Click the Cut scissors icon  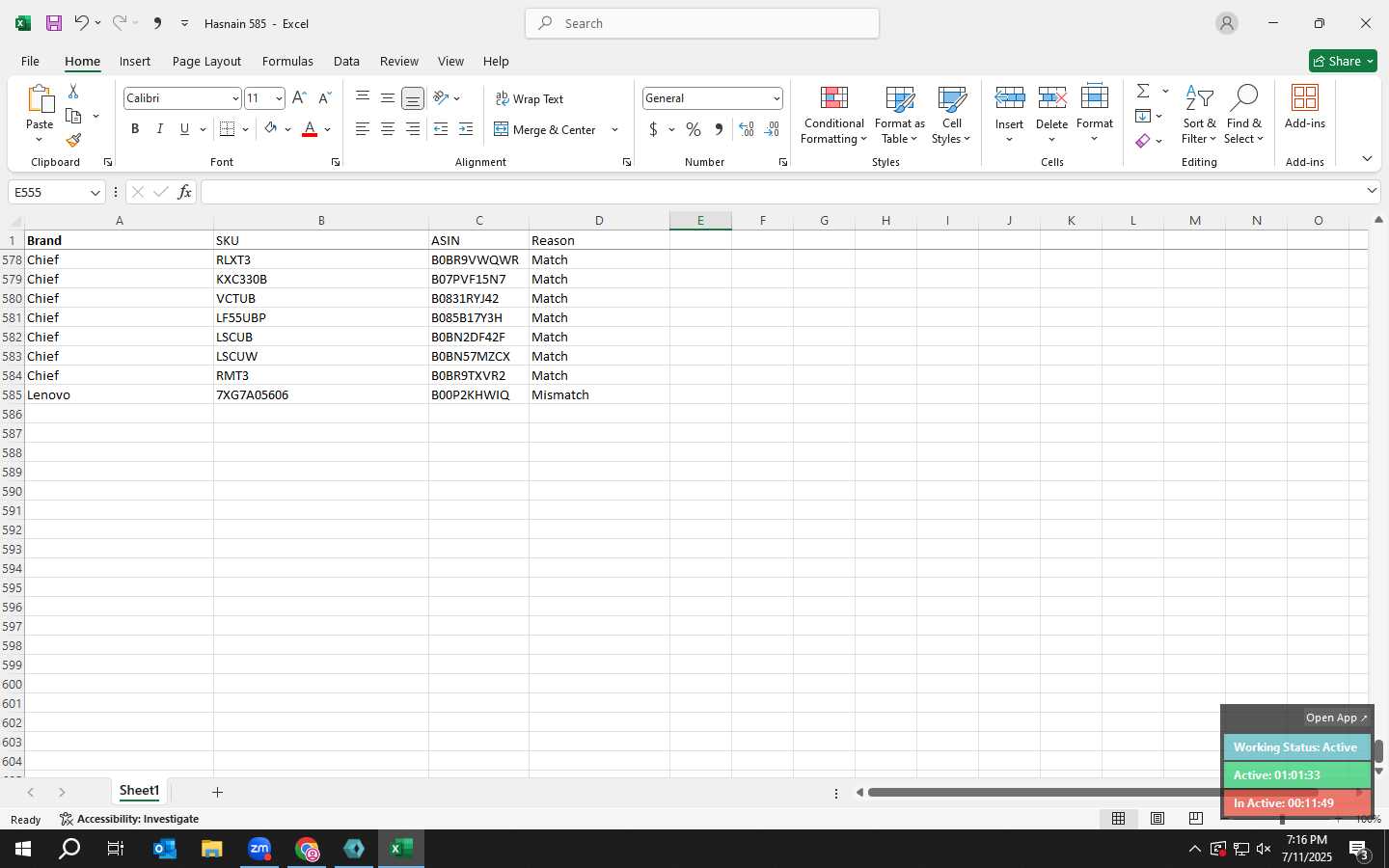coord(73,92)
